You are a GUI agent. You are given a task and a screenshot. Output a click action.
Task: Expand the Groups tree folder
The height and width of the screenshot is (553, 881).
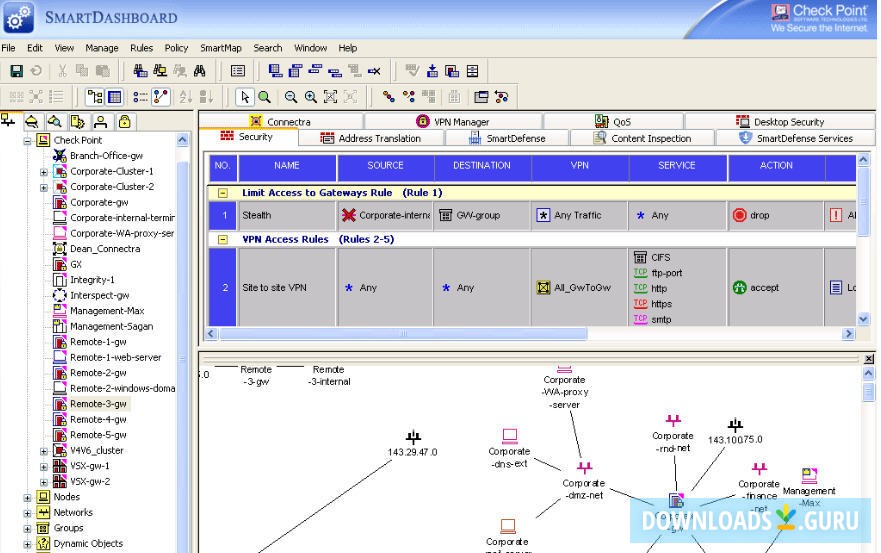(27, 528)
